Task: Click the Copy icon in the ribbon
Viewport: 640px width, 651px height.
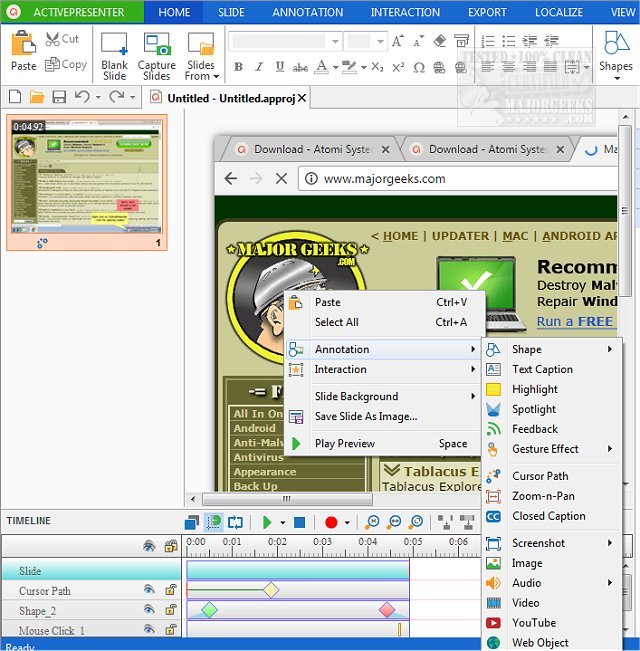Action: [52, 64]
